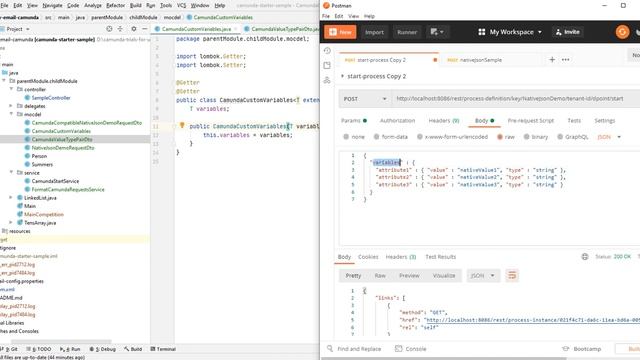Open the Build tool window
Image resolution: width=640 pixels, height=360 pixels.
pos(133,349)
